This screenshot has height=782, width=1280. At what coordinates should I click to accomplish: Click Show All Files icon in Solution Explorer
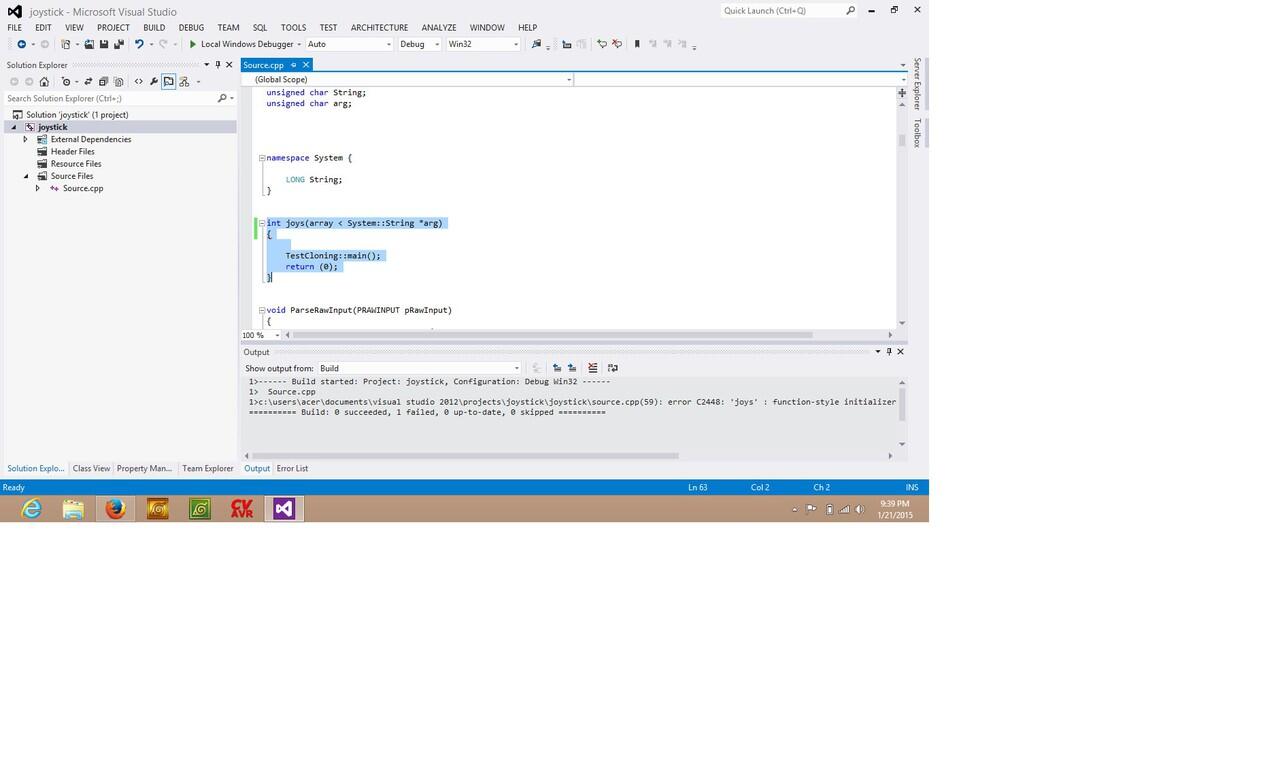(x=118, y=82)
